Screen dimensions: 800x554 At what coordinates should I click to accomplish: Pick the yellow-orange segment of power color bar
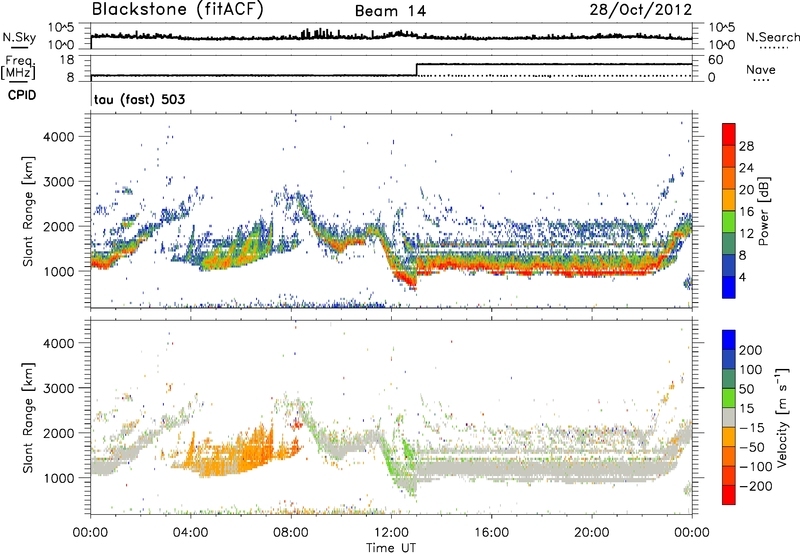pos(729,200)
